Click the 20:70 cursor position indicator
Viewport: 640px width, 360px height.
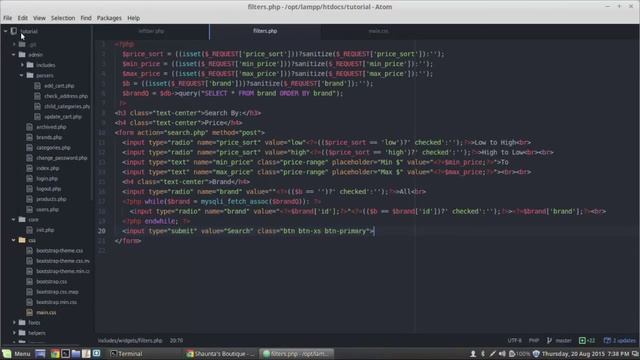click(176, 340)
